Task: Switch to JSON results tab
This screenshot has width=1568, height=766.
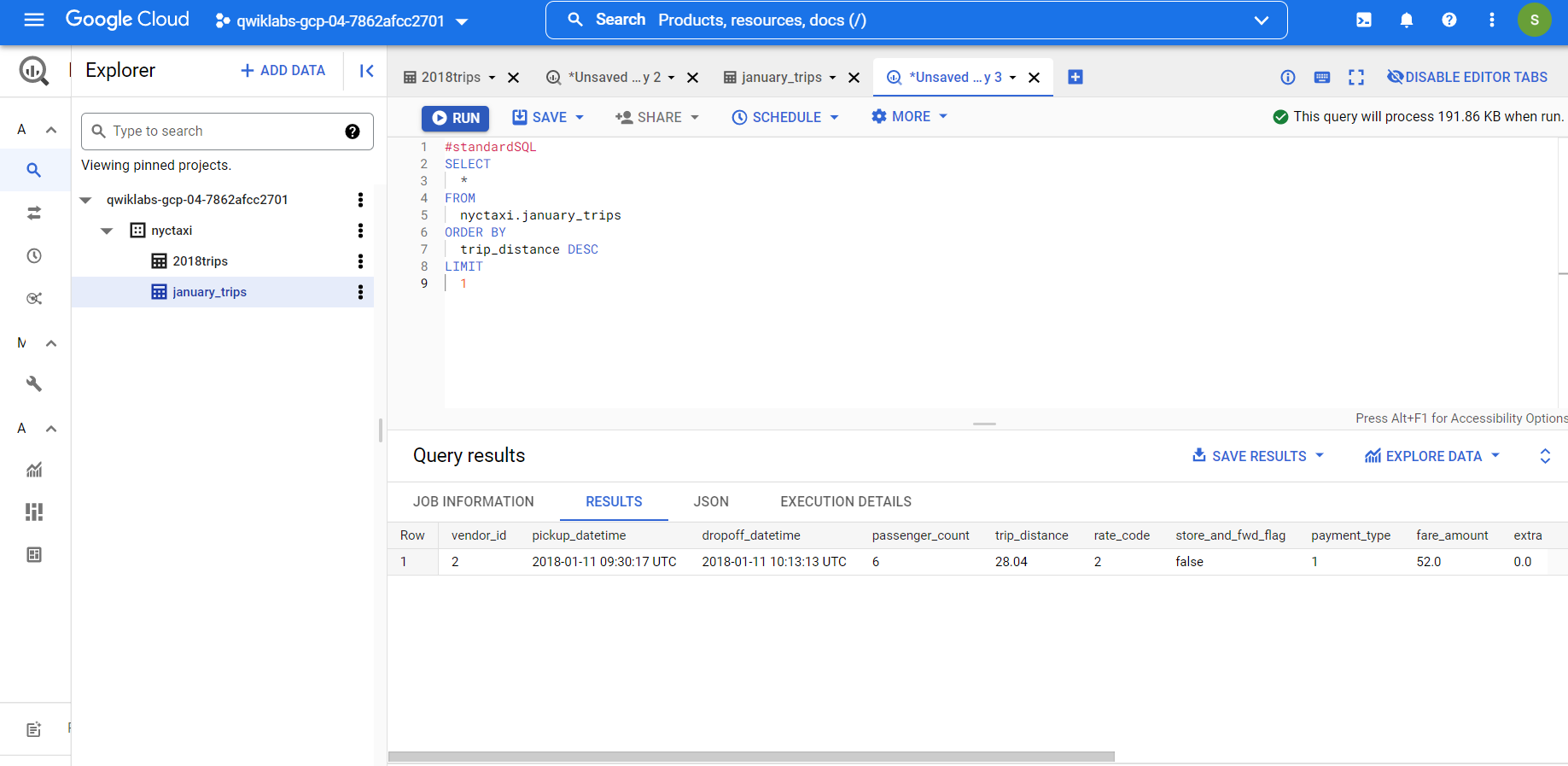Action: tap(711, 501)
